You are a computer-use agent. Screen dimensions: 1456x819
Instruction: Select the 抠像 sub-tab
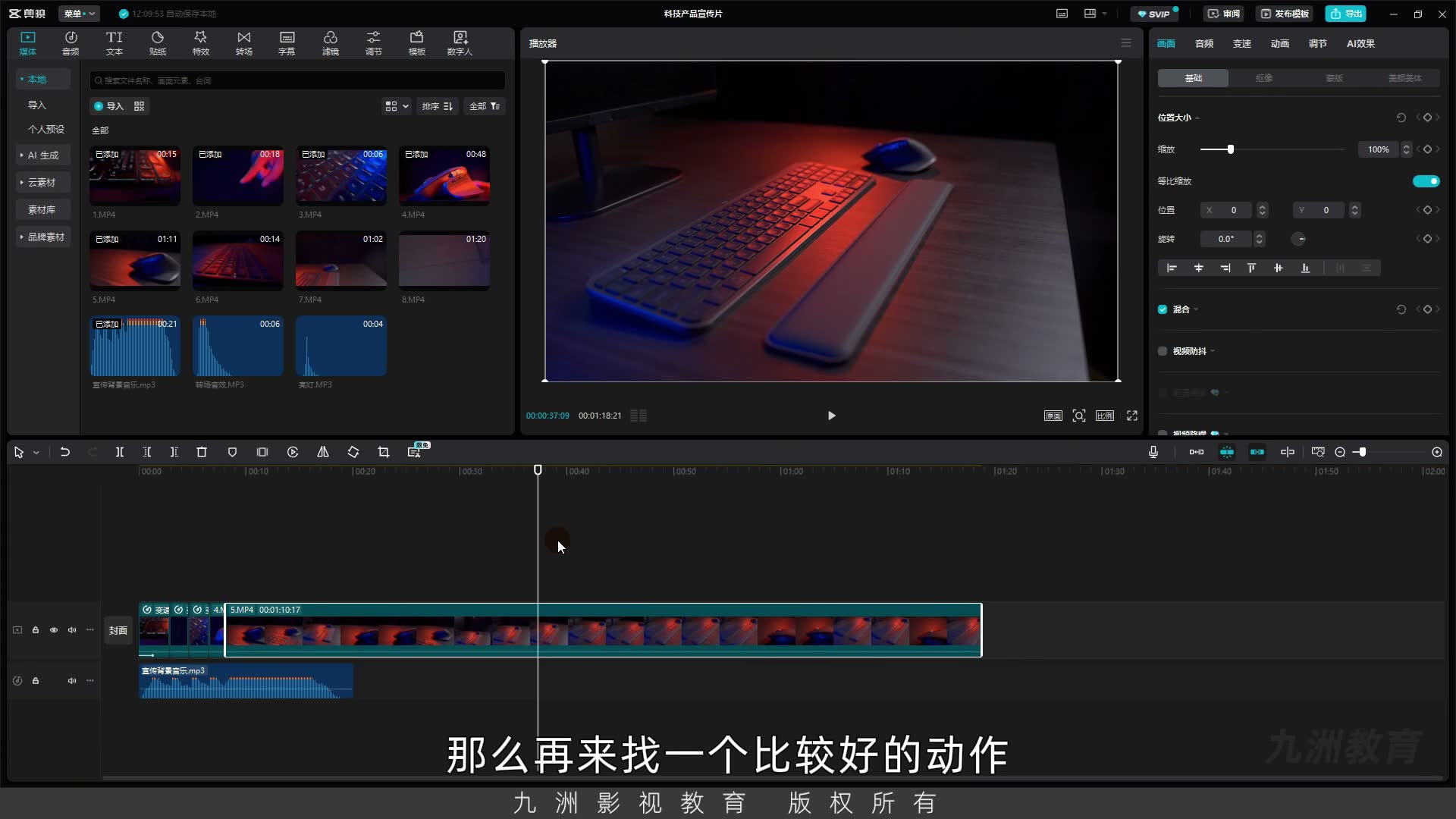pos(1263,78)
